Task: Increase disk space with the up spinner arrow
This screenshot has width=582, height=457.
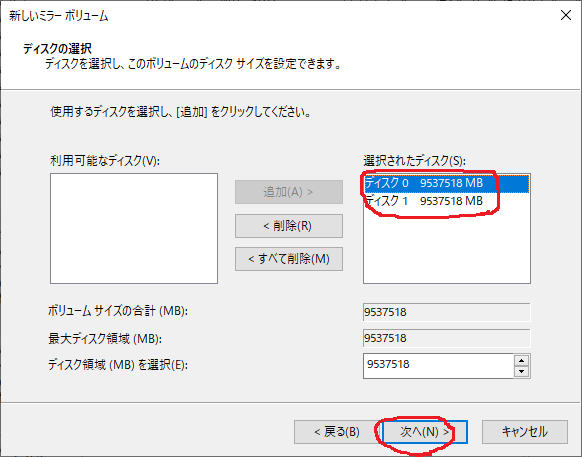Action: coord(522,360)
